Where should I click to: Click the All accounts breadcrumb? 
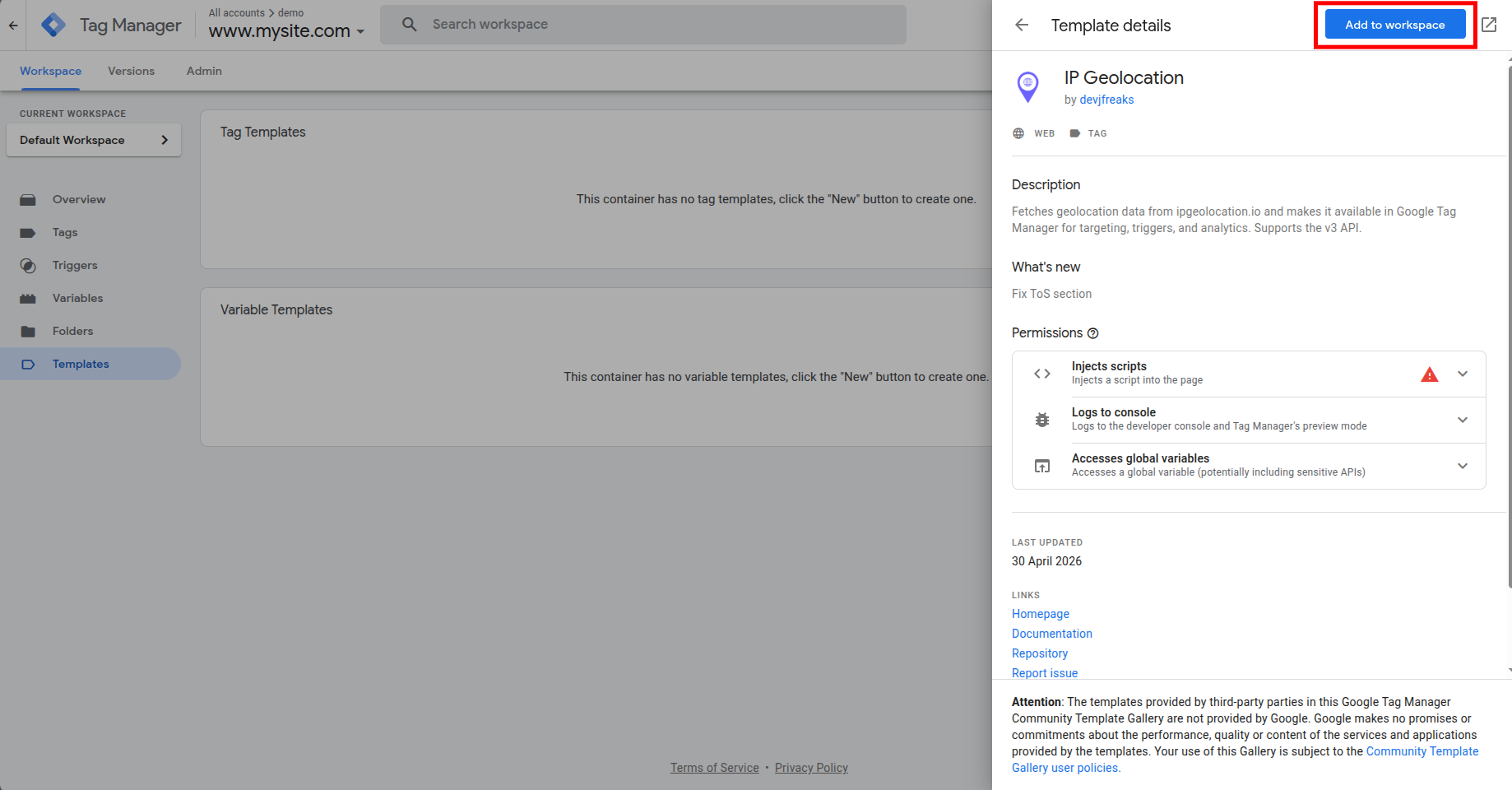(237, 13)
